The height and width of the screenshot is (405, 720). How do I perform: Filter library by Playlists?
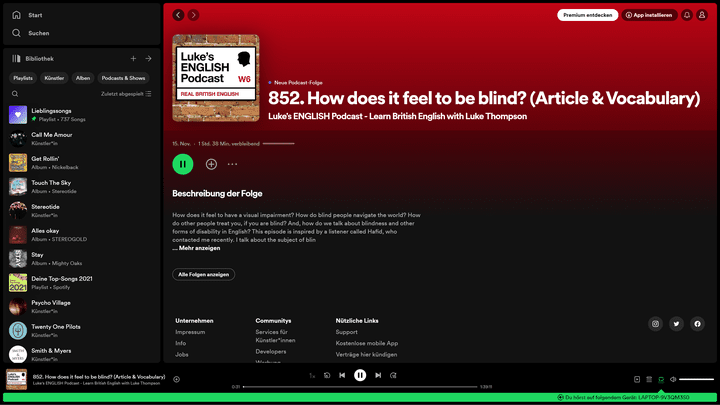point(23,78)
